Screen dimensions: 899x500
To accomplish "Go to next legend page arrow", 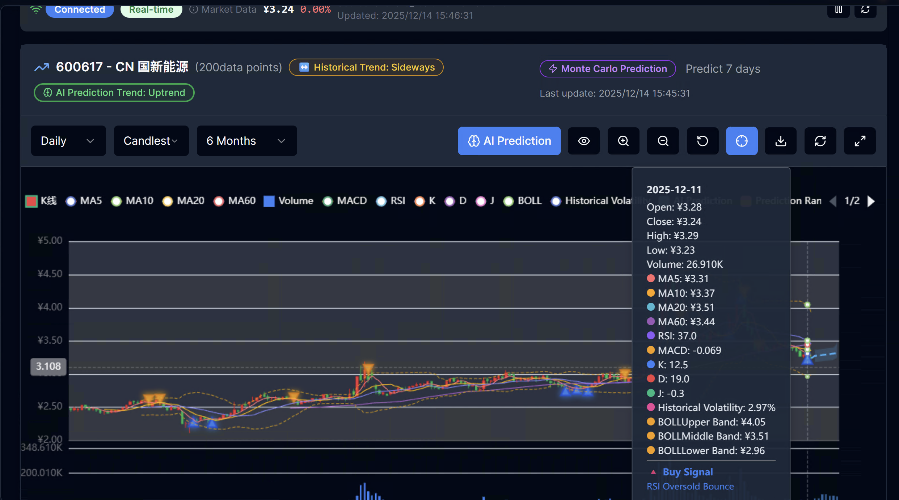I will coord(871,201).
